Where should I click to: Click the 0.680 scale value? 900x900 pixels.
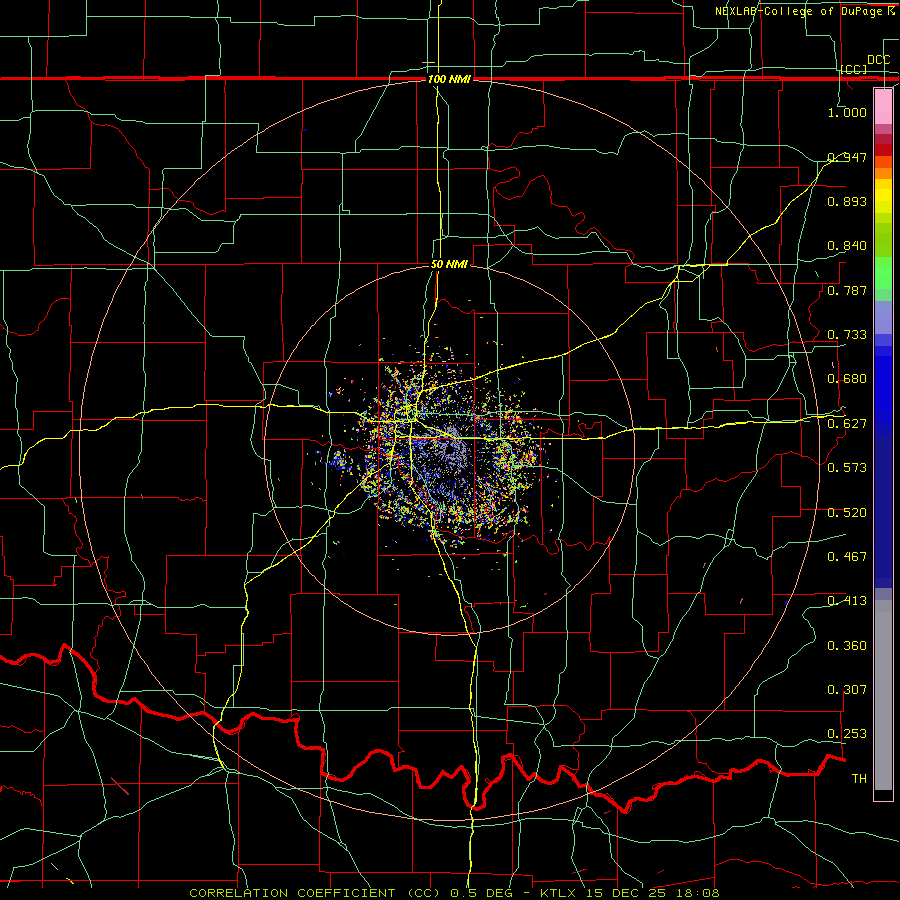click(x=847, y=379)
